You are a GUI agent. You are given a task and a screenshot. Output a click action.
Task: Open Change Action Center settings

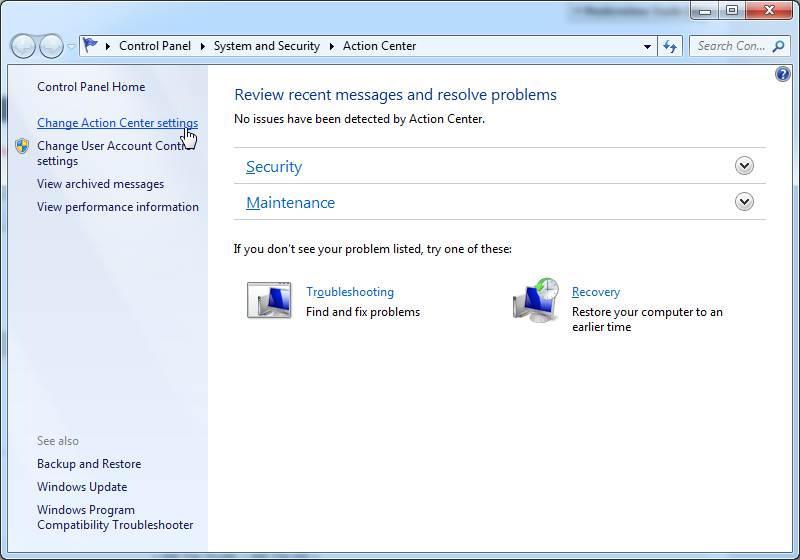tap(117, 123)
